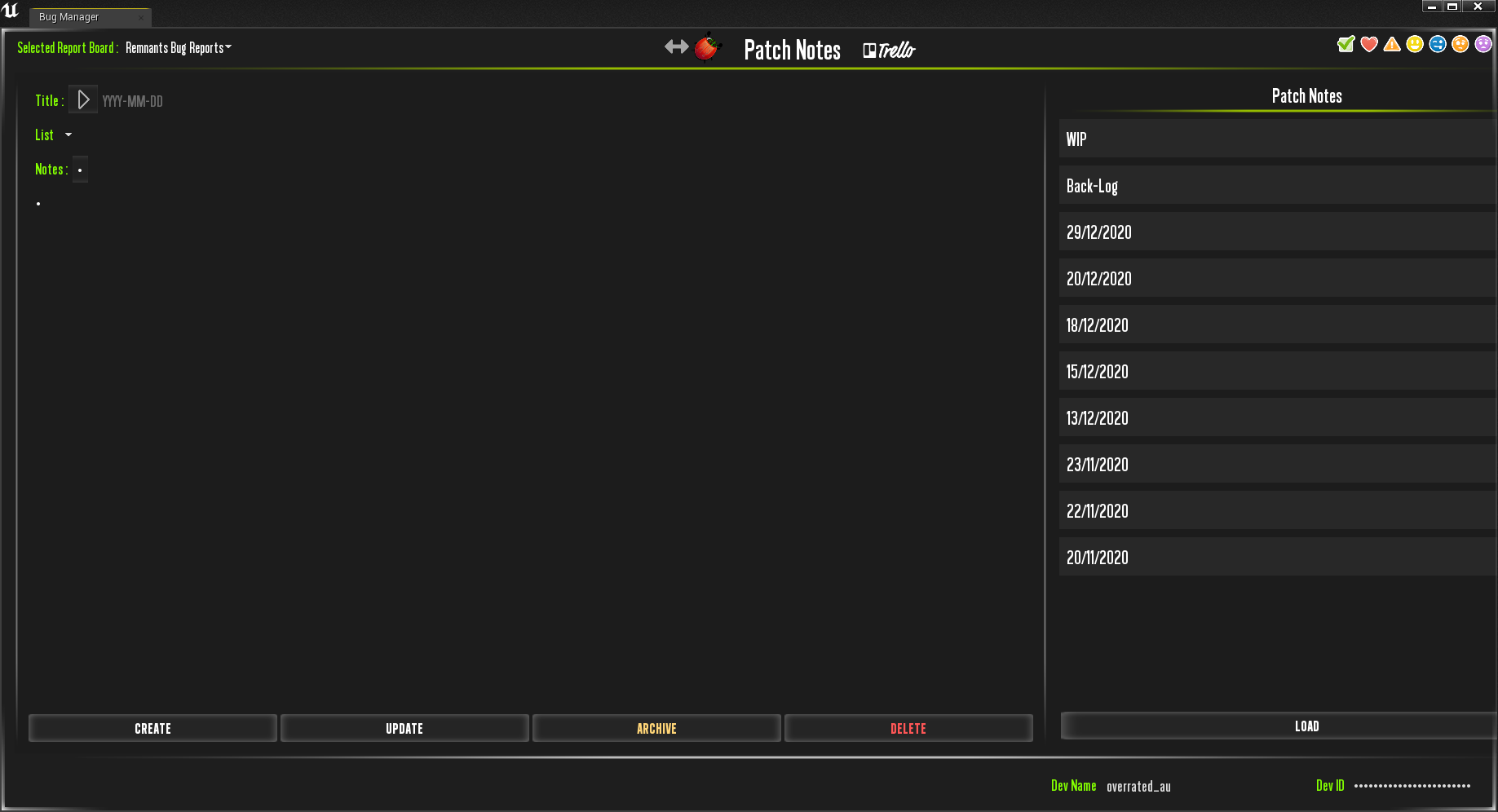Click the CREATE button
The width and height of the screenshot is (1498, 812).
click(x=152, y=728)
